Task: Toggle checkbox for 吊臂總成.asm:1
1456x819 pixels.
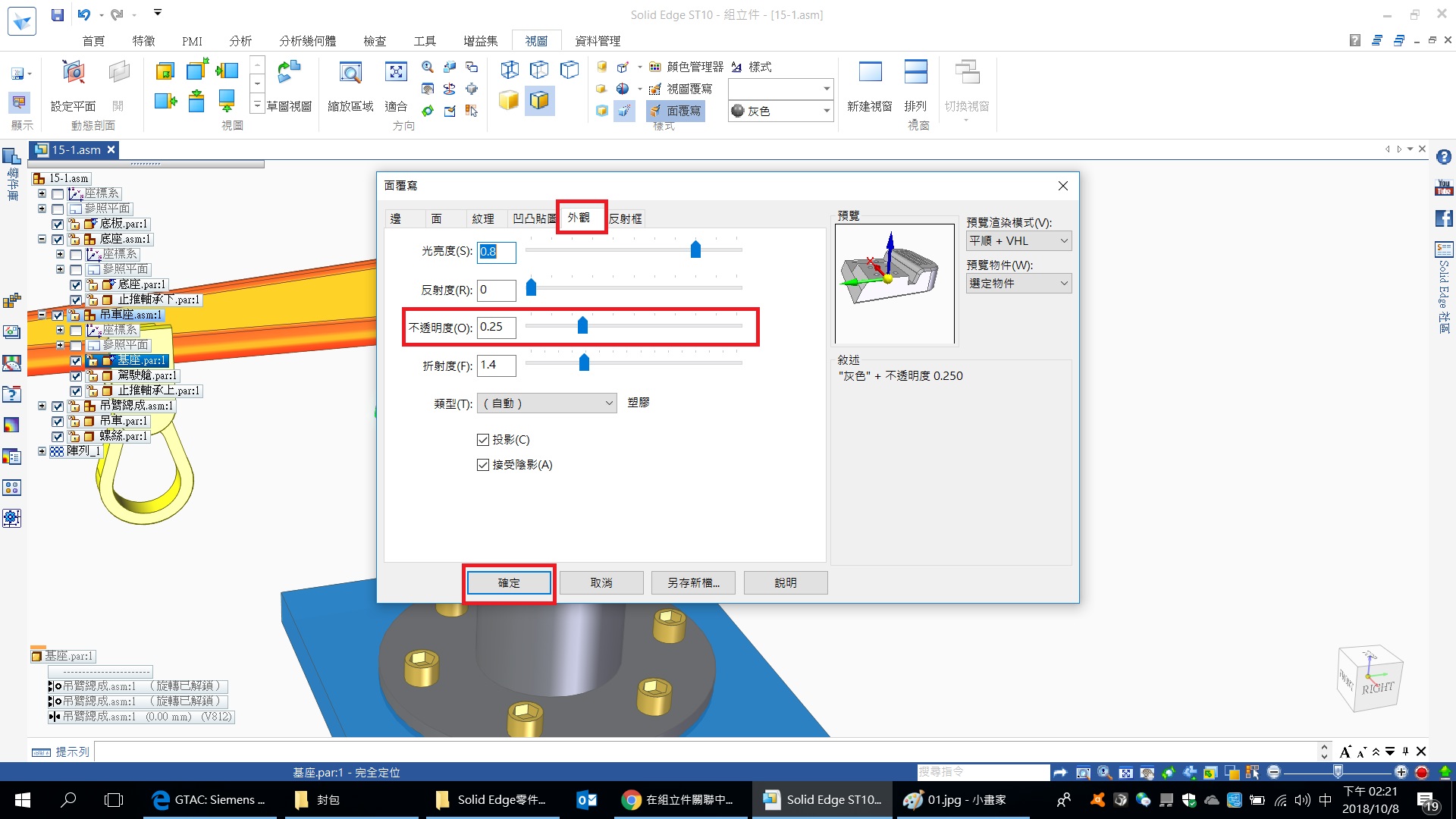Action: tap(58, 406)
